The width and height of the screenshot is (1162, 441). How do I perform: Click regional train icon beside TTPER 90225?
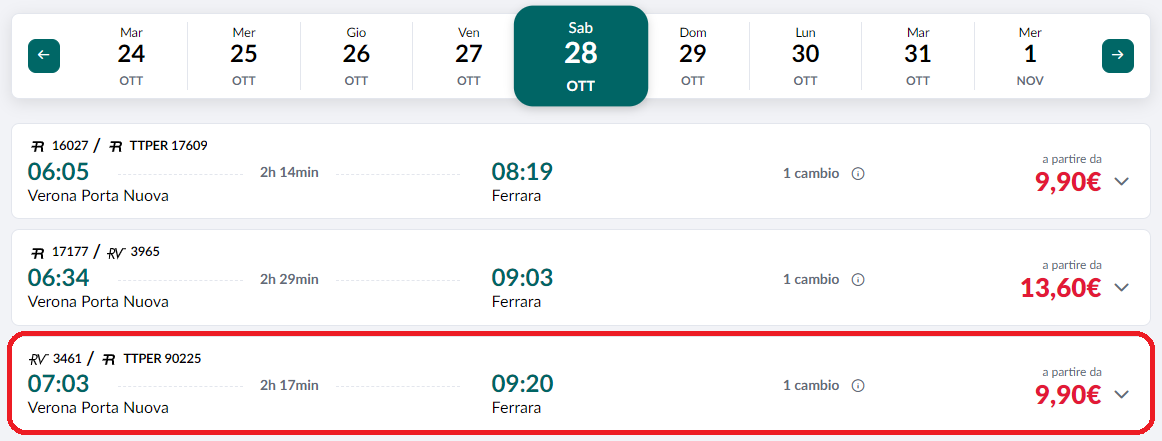(109, 359)
